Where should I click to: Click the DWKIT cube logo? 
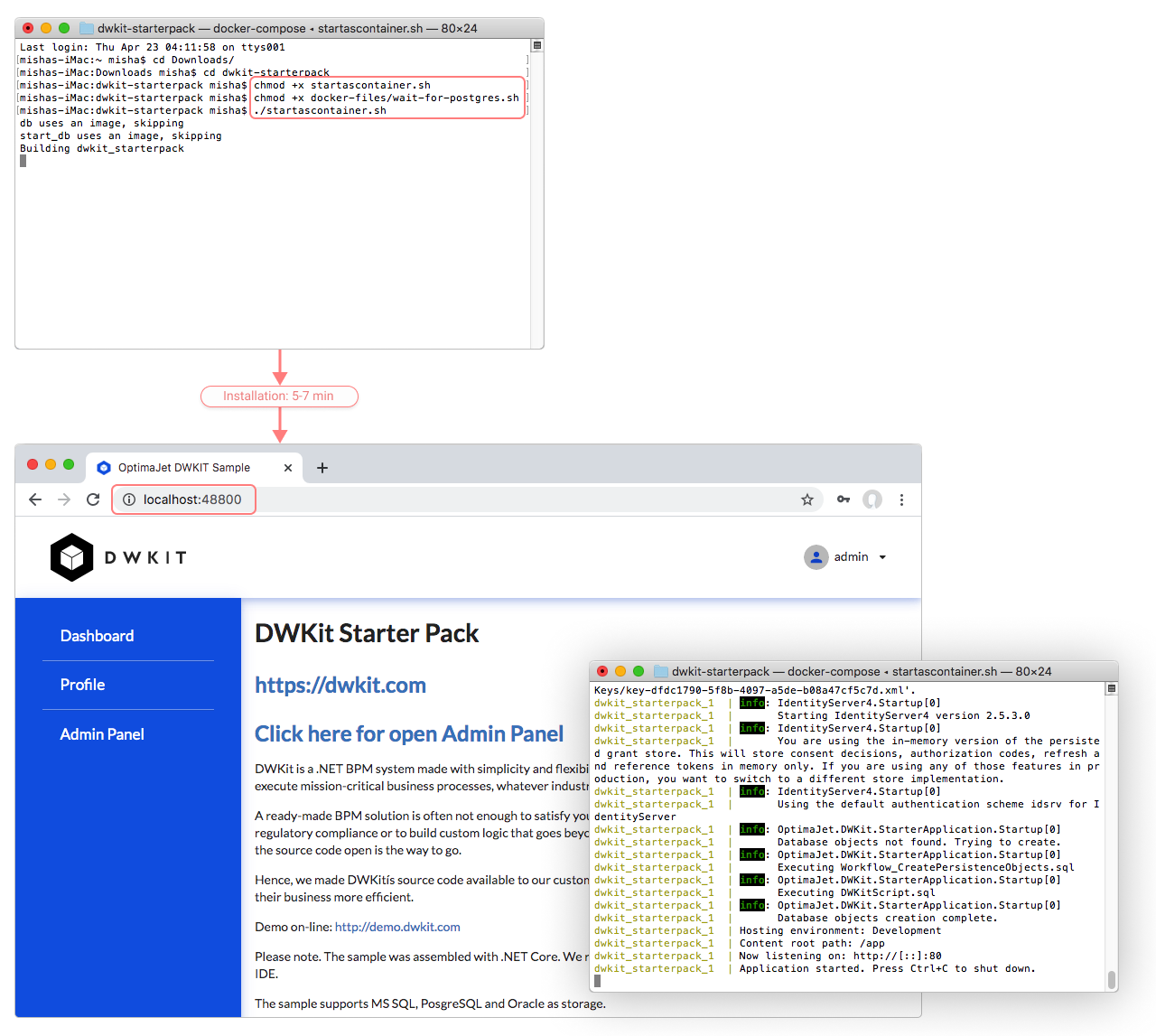point(72,557)
